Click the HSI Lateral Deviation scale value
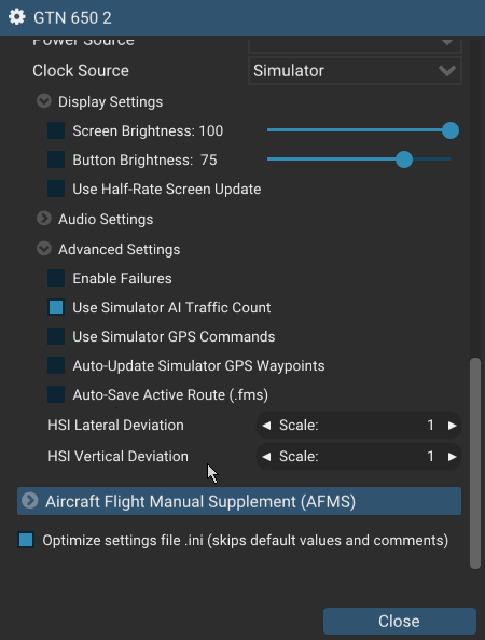Screen dimensions: 485x640 [430, 425]
